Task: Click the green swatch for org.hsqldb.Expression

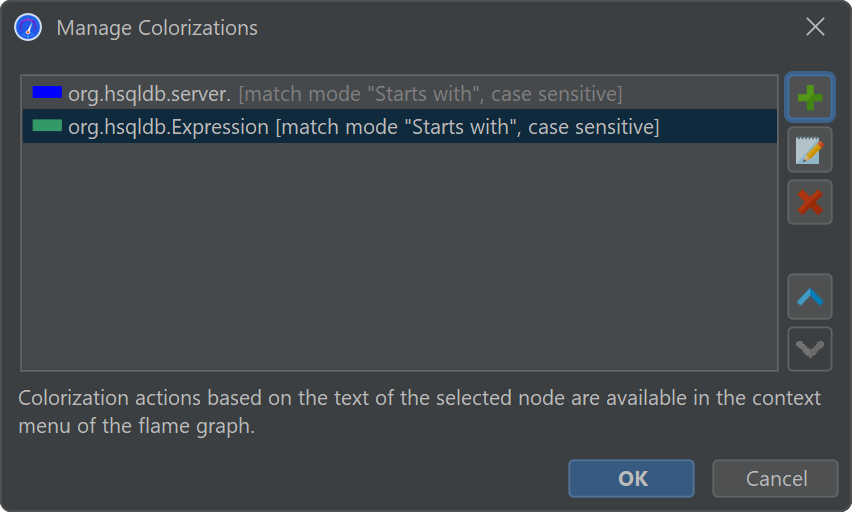Action: coord(47,127)
